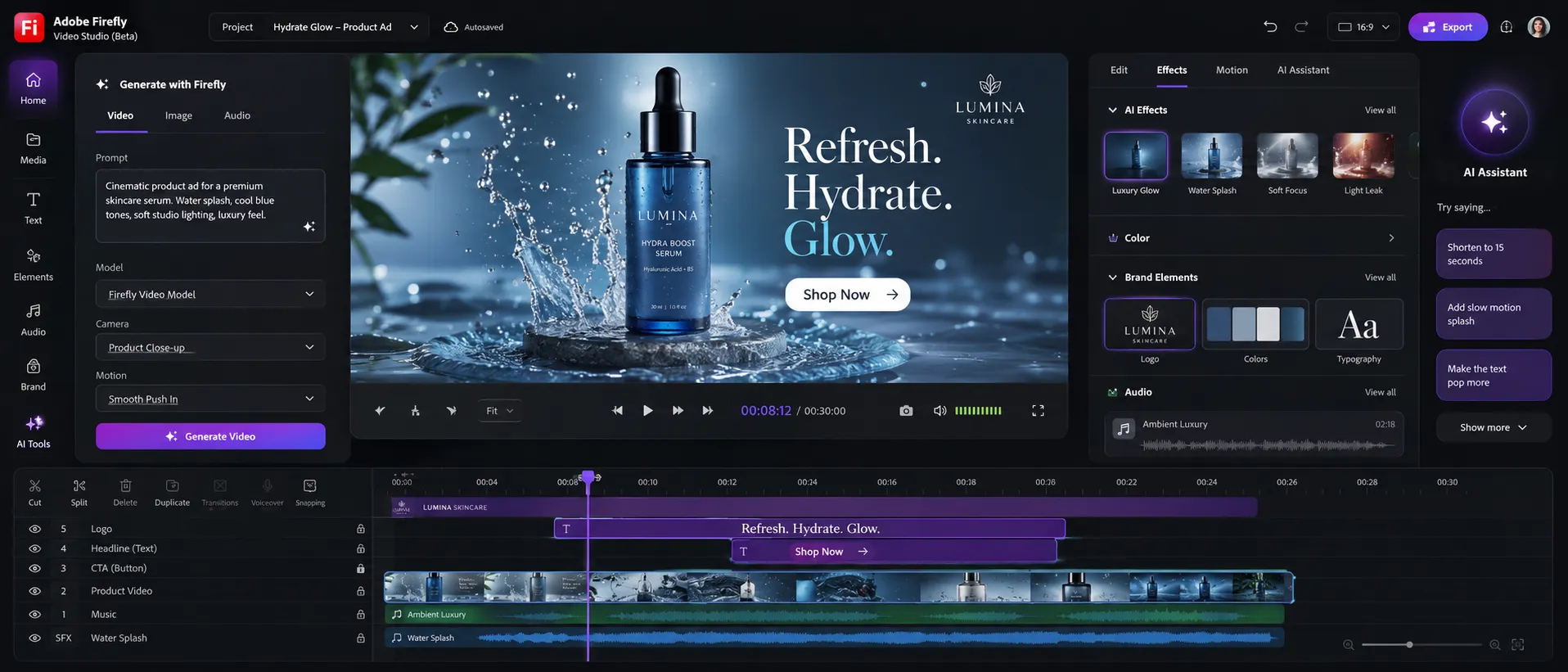Lock the Product Video track
1568x672 pixels.
[x=360, y=591]
